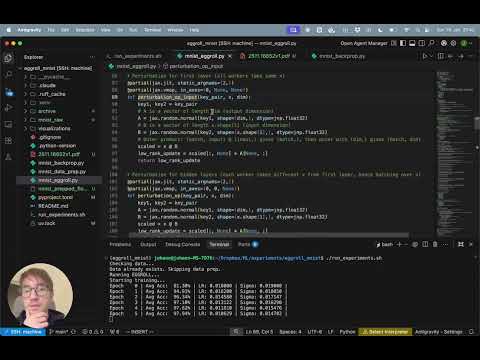Image resolution: width=480 pixels, height=360 pixels.
Task: Click Open Agent Manager
Action: click(x=364, y=43)
